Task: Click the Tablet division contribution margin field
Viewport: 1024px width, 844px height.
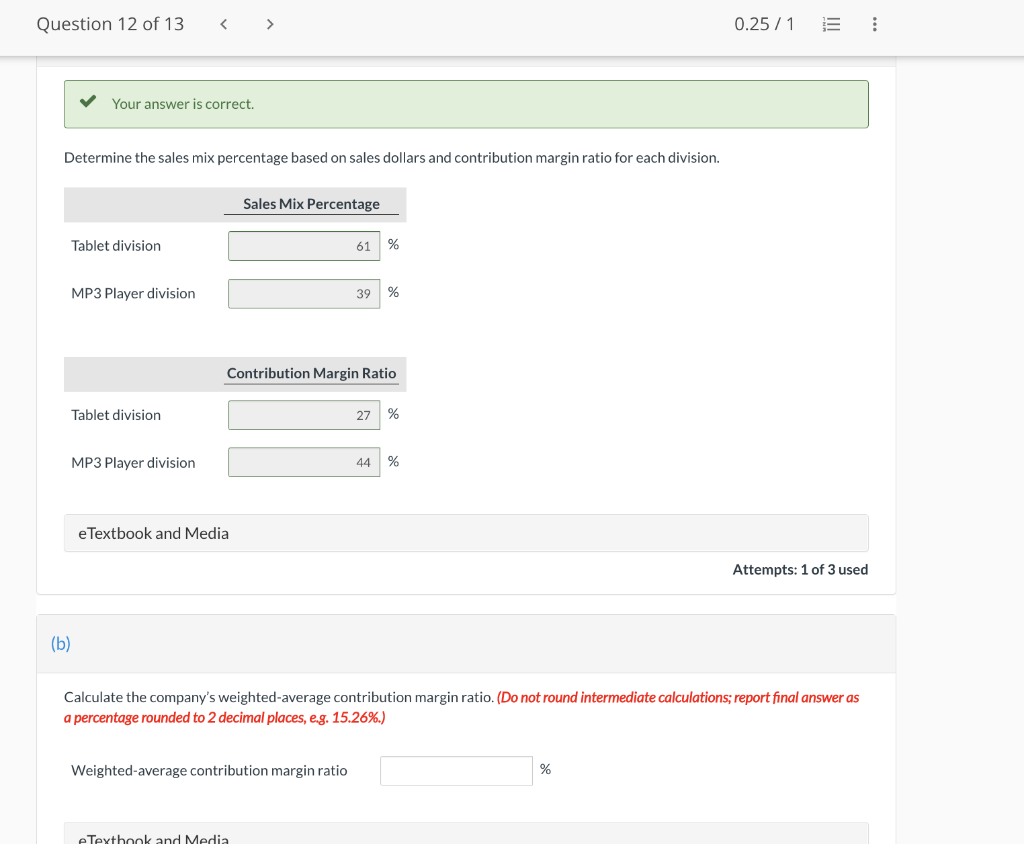Action: coord(304,415)
